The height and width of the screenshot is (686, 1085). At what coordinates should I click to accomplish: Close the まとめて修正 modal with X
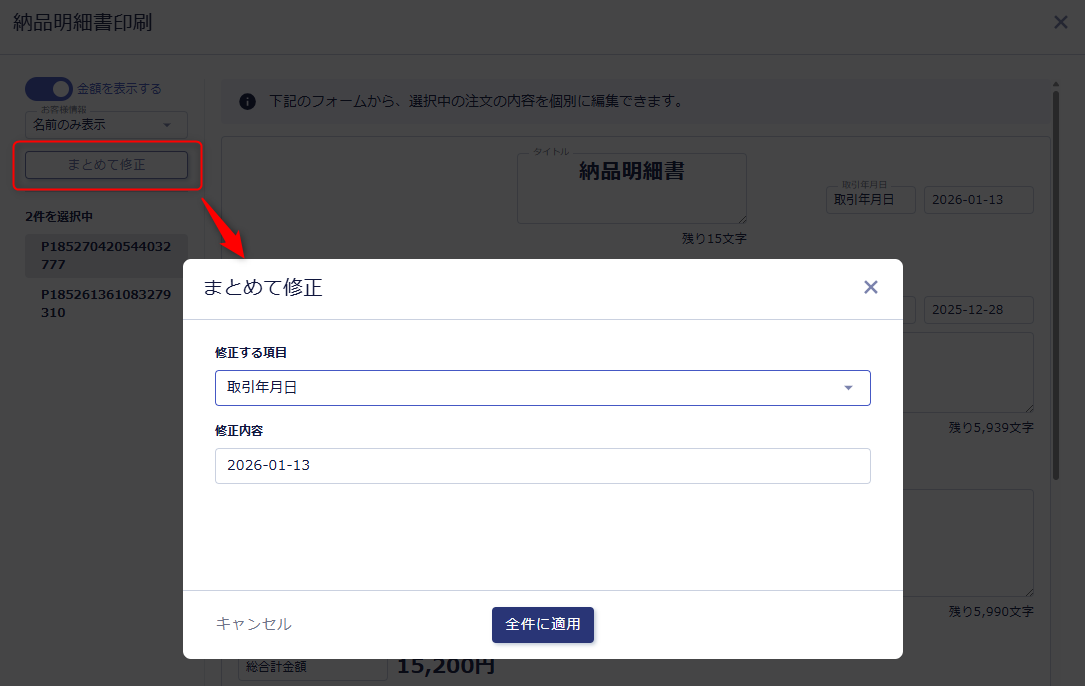point(870,288)
